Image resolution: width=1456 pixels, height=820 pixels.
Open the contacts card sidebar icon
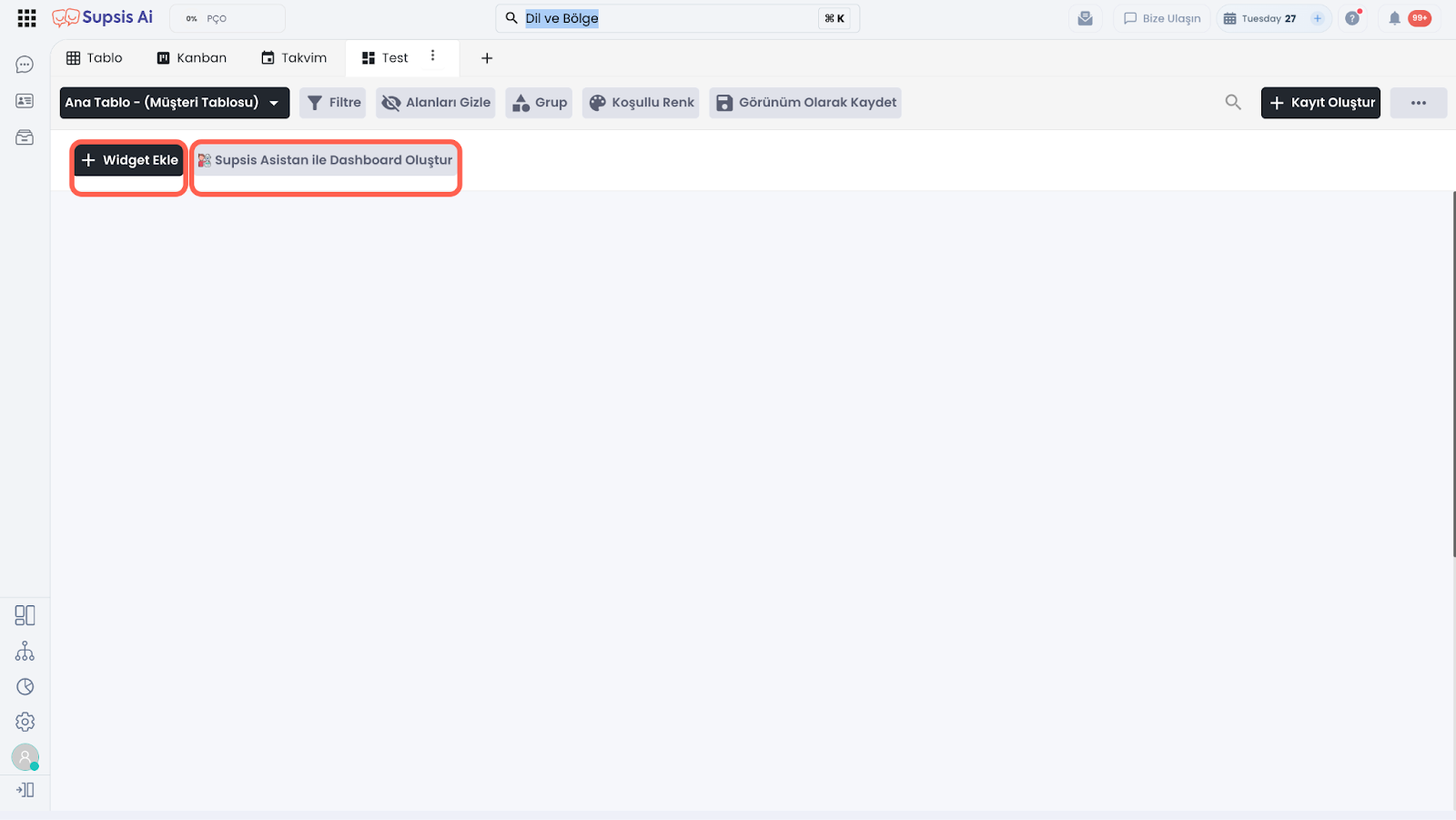point(25,101)
